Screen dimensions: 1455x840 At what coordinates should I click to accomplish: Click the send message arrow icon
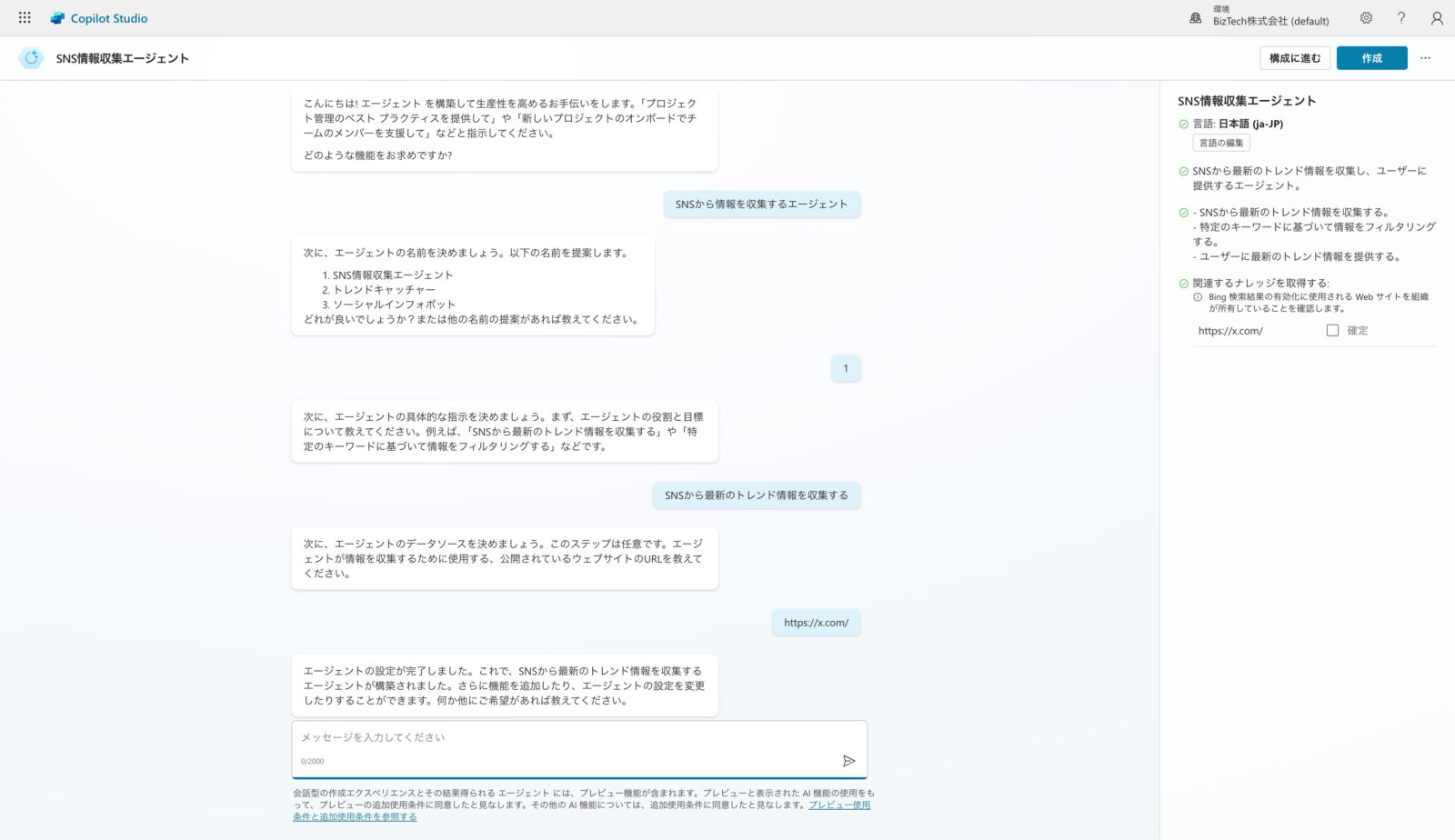(848, 761)
